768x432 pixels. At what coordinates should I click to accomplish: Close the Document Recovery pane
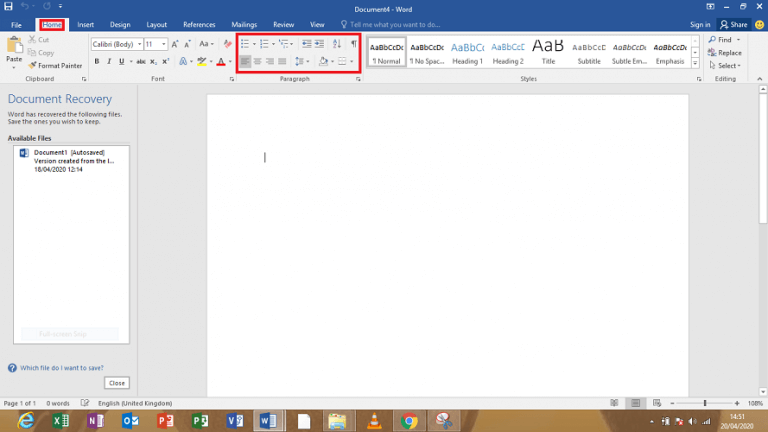[x=117, y=383]
